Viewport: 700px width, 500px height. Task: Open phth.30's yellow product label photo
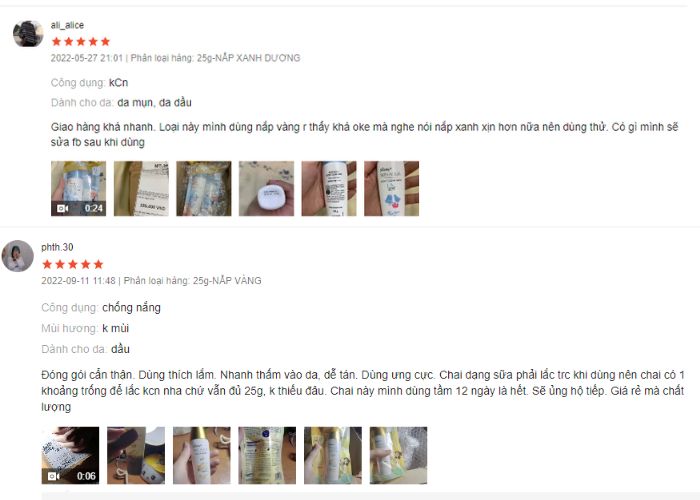pos(267,455)
